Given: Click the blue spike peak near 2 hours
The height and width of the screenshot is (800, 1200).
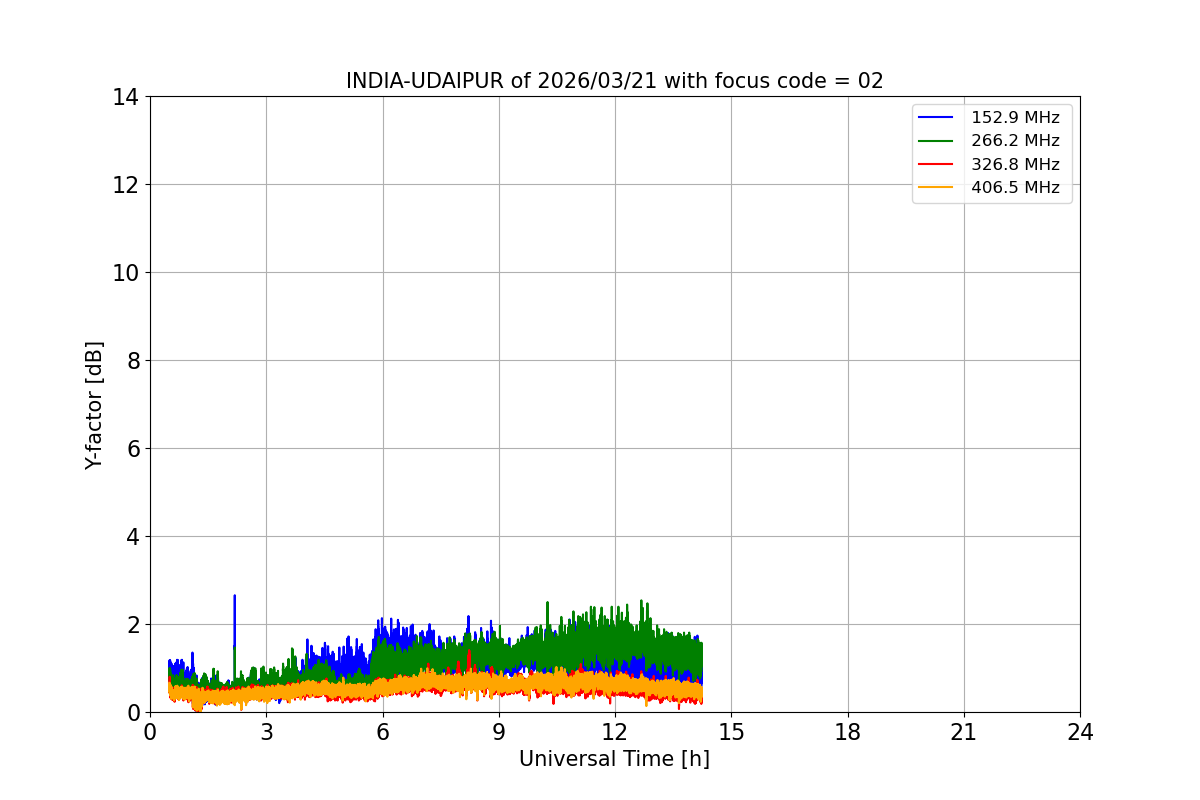Looking at the screenshot, I should (234, 596).
